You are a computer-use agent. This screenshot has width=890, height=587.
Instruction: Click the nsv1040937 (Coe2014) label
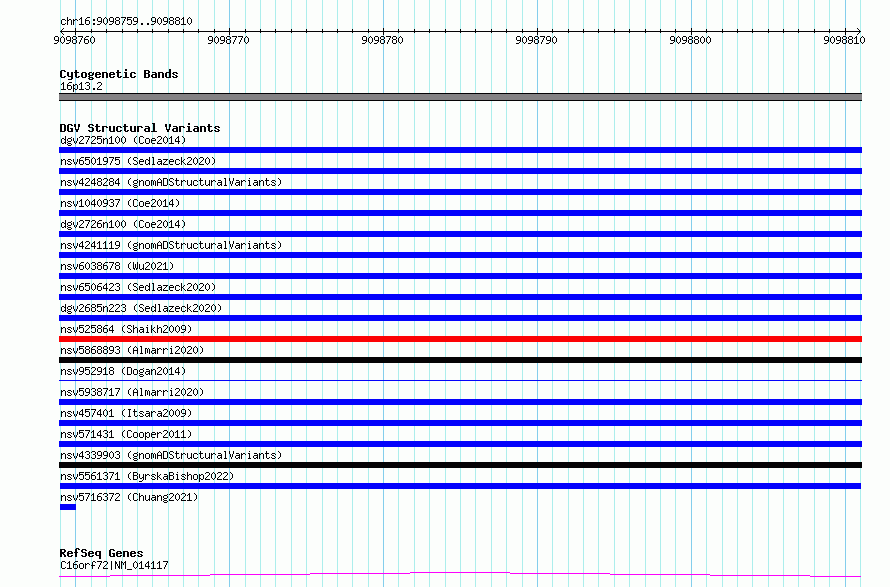pos(120,203)
